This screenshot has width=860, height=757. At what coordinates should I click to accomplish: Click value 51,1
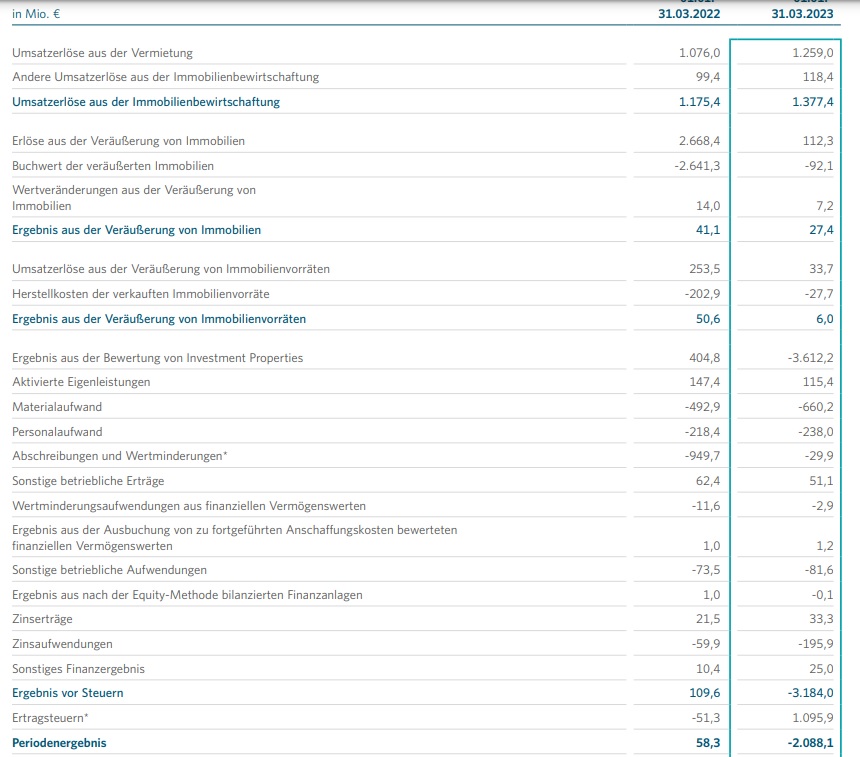click(x=821, y=481)
